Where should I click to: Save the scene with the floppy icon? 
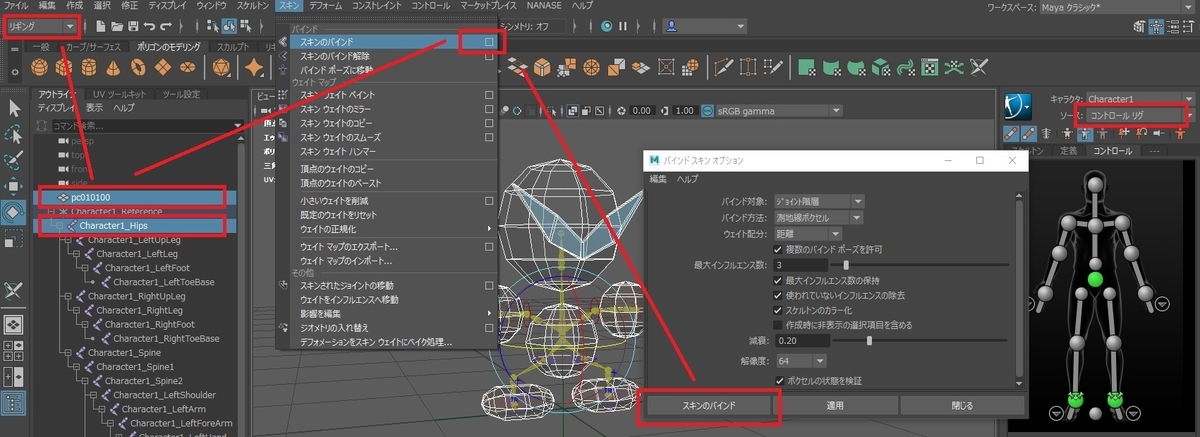[x=132, y=26]
